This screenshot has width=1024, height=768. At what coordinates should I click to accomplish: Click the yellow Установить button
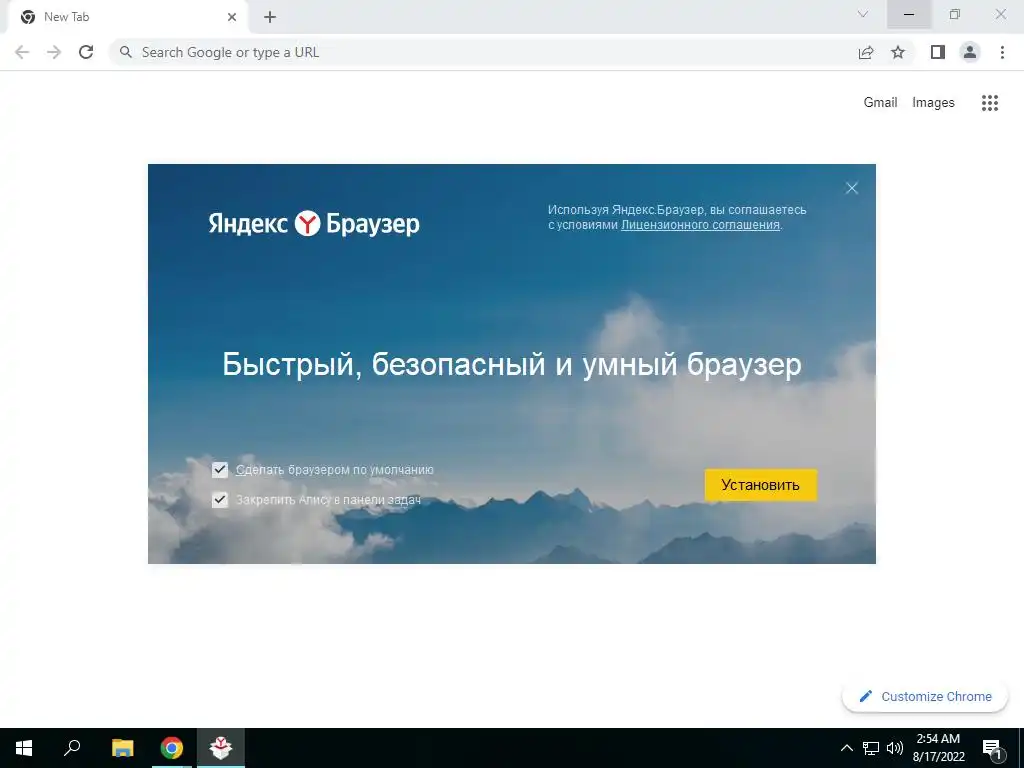(760, 485)
